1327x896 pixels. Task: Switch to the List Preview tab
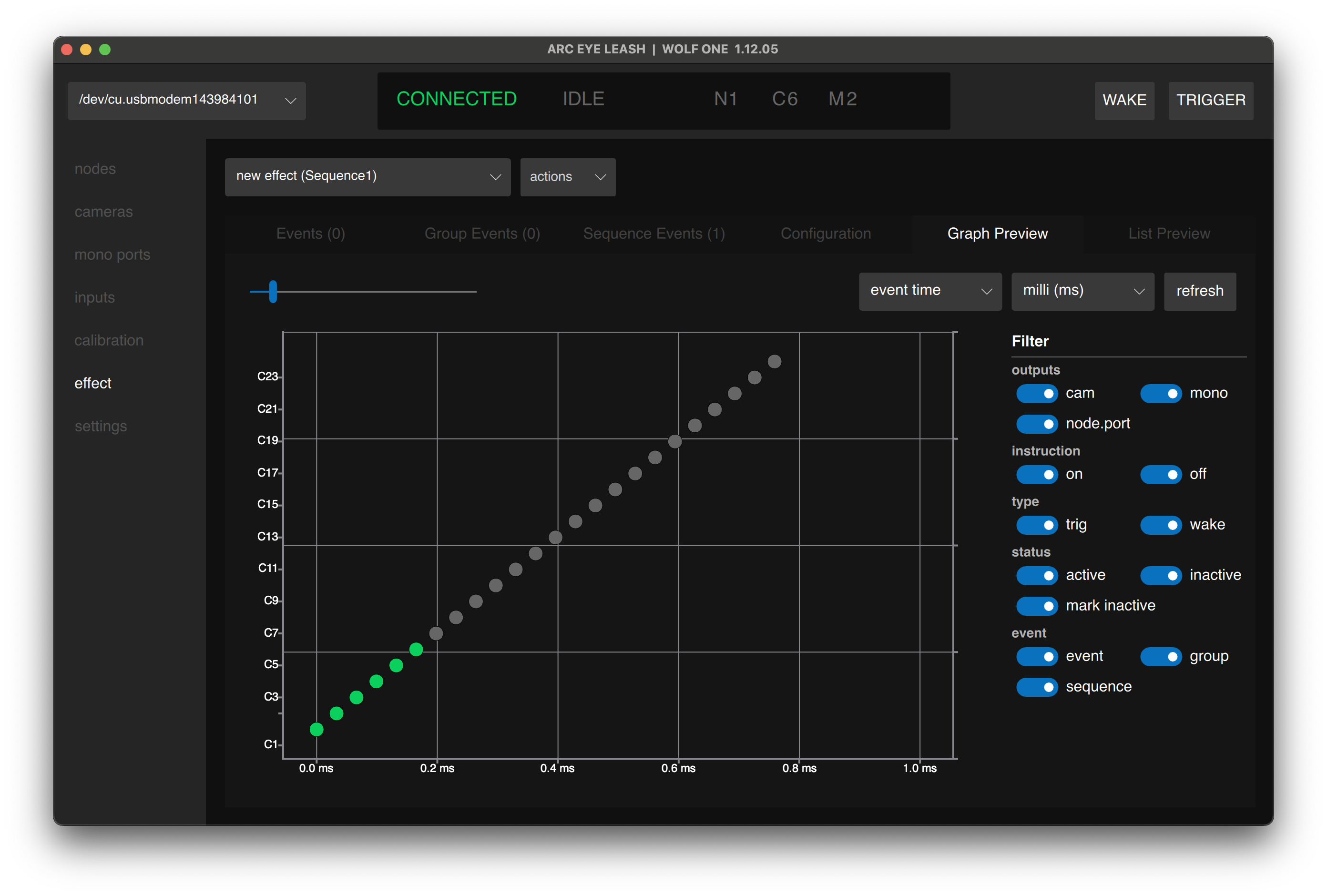click(1168, 234)
